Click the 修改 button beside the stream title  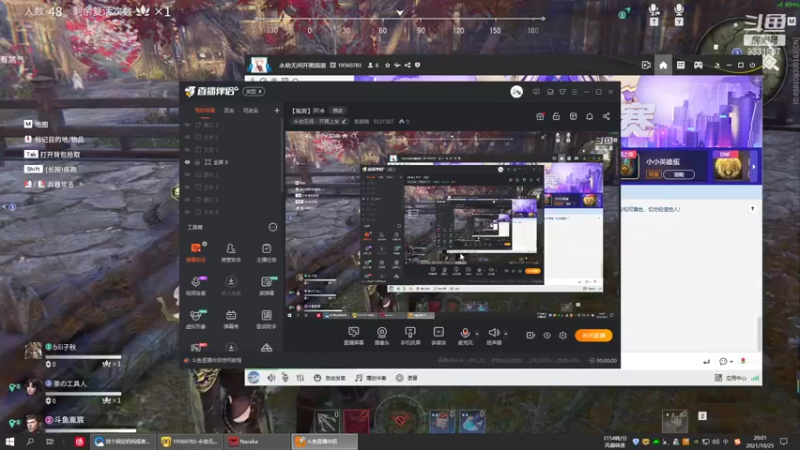pyautogui.click(x=338, y=111)
